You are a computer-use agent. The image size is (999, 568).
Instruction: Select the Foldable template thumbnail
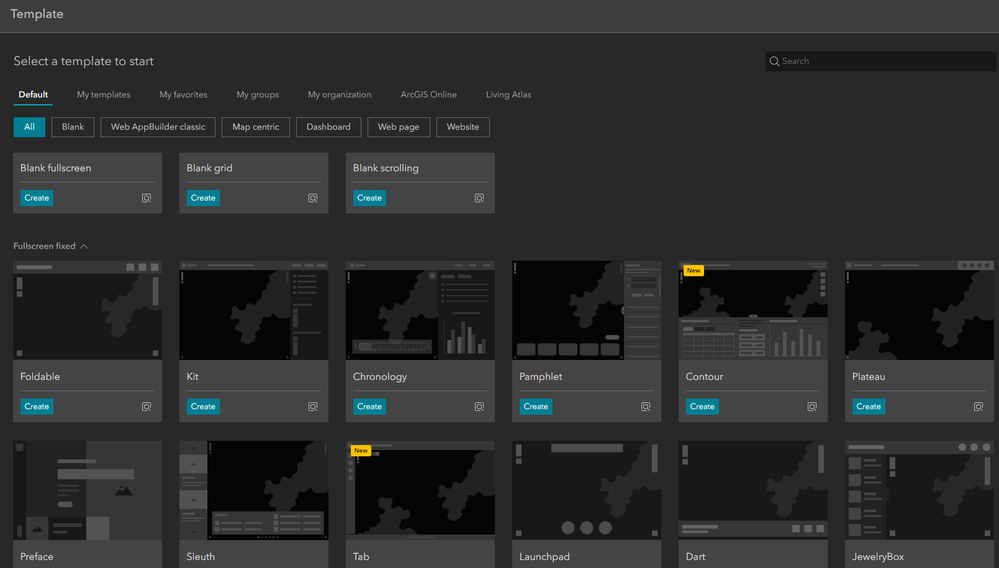point(87,310)
